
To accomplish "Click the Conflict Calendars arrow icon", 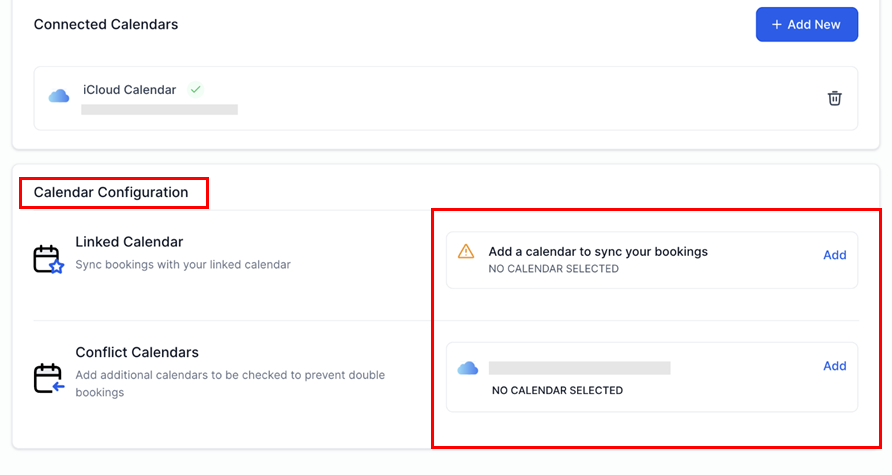I will [x=48, y=379].
